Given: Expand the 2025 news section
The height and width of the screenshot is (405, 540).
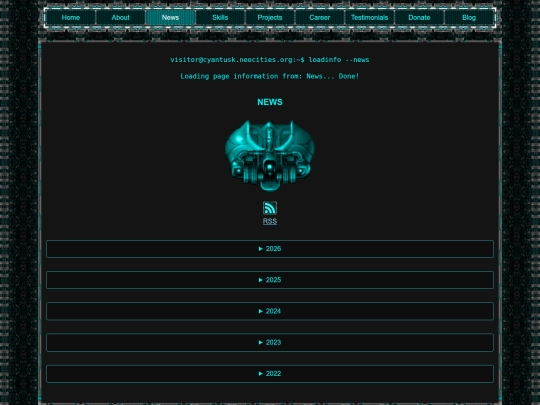Looking at the screenshot, I should (x=270, y=280).
